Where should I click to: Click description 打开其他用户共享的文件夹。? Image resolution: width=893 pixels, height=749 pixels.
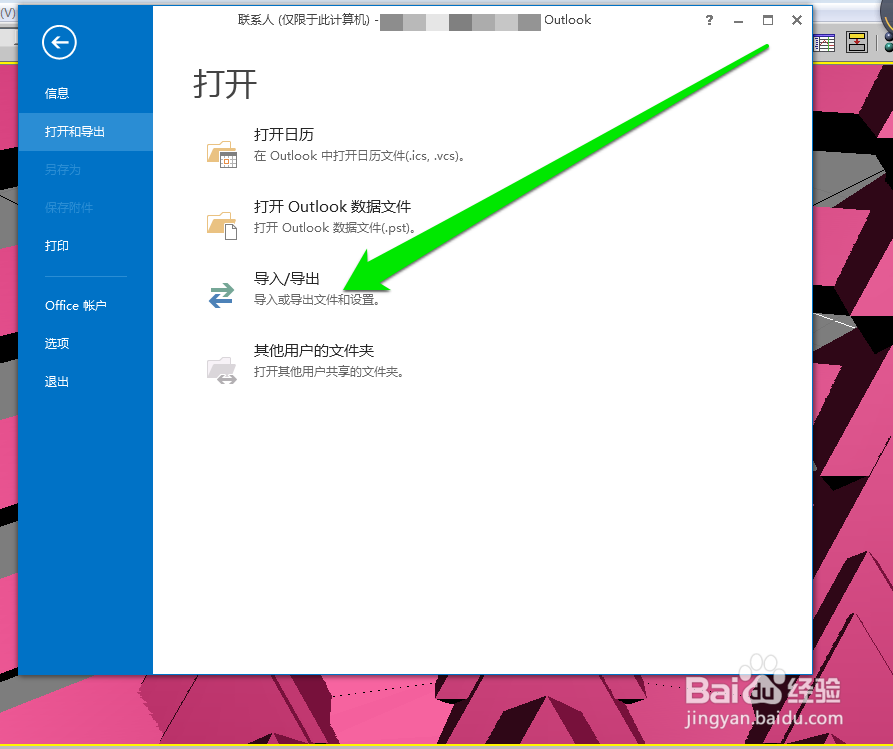[329, 372]
